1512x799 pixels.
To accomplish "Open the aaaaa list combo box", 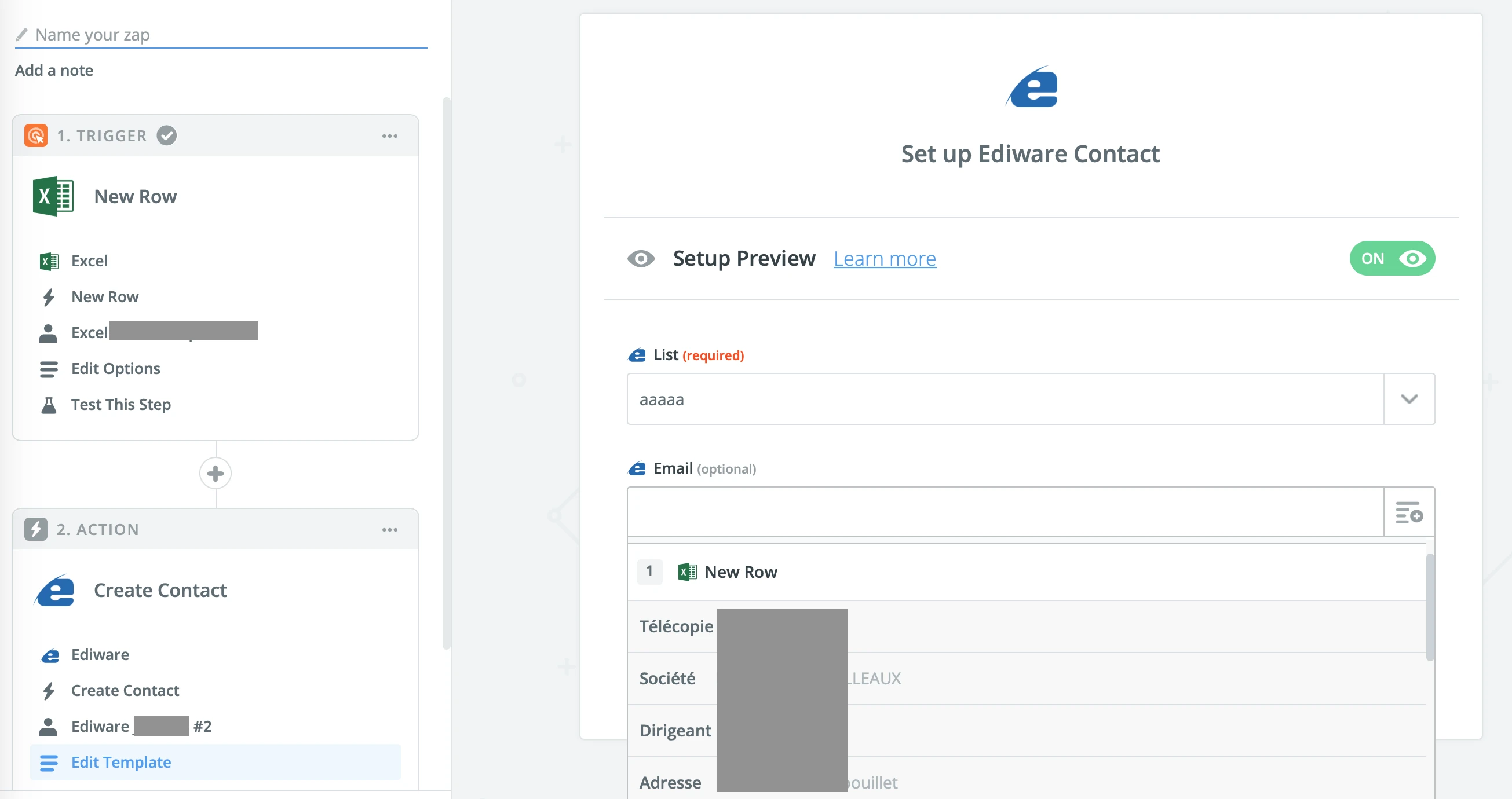I will [x=1005, y=399].
